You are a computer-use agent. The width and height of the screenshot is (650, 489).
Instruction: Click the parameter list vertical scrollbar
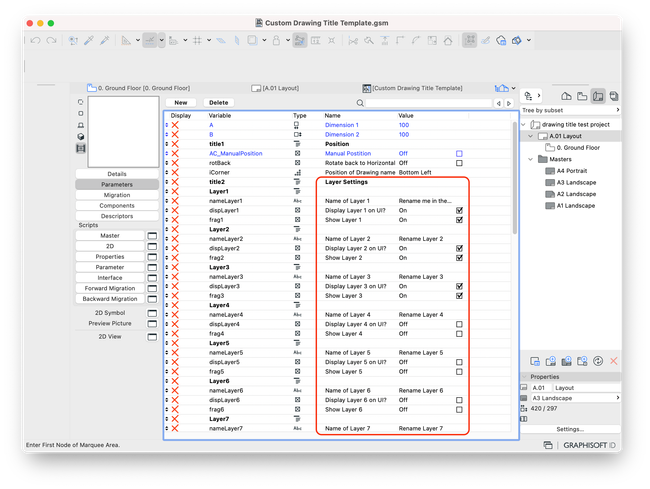point(514,178)
